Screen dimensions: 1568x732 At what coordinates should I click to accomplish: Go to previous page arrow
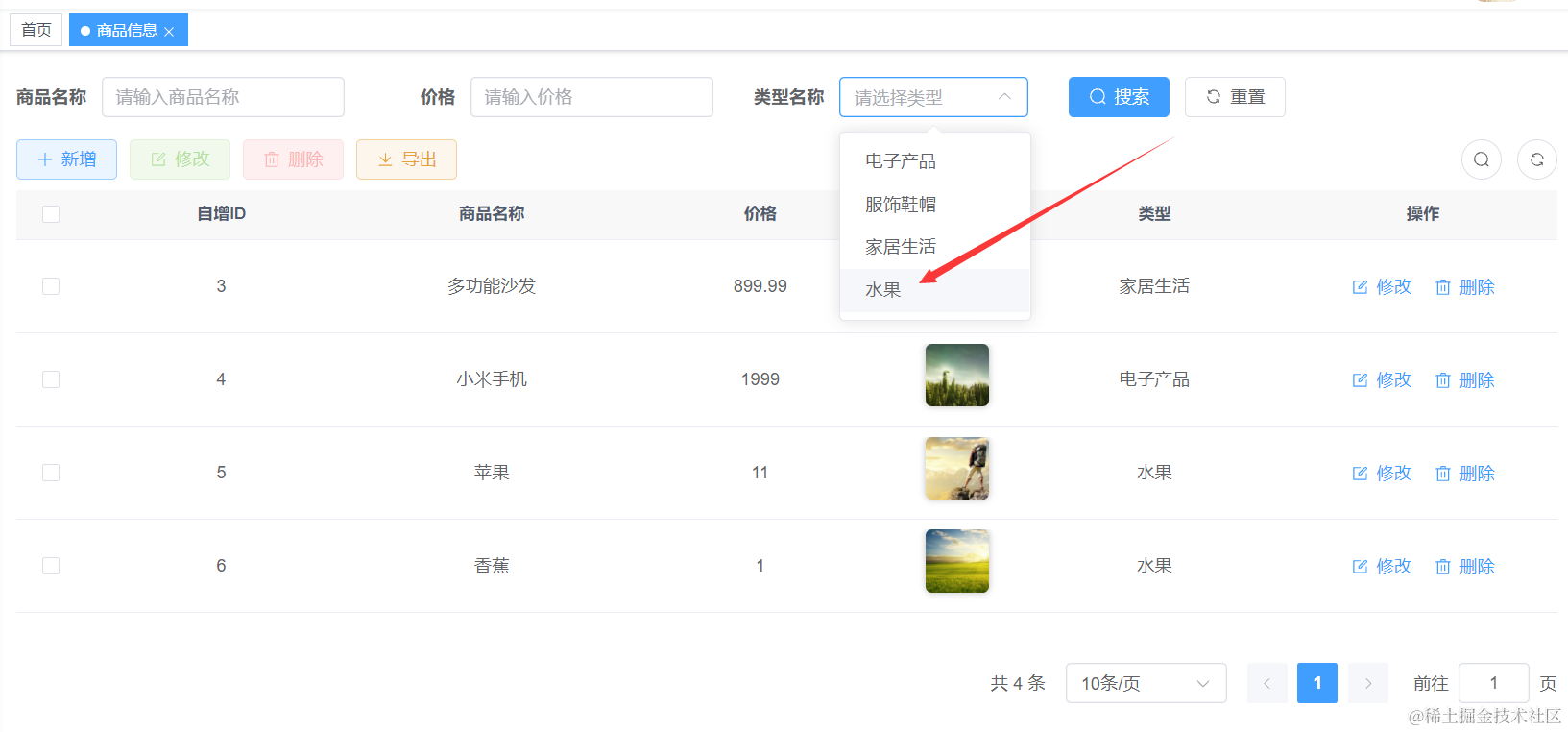click(1266, 683)
